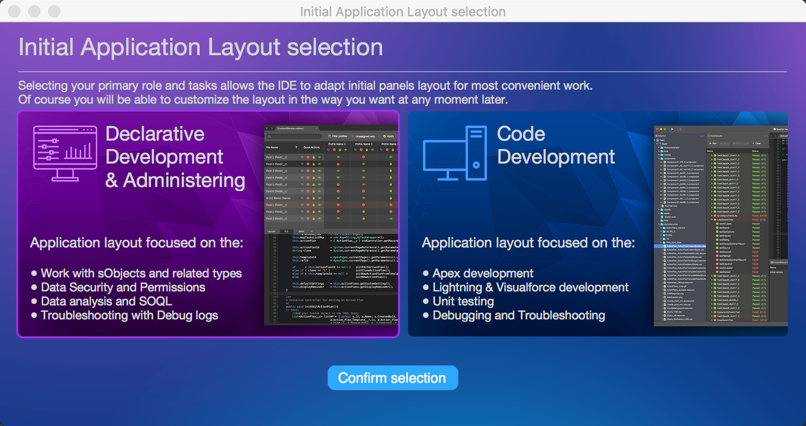Click the 'Initial Application Layout selection' page heading
The height and width of the screenshot is (426, 806).
(200, 47)
